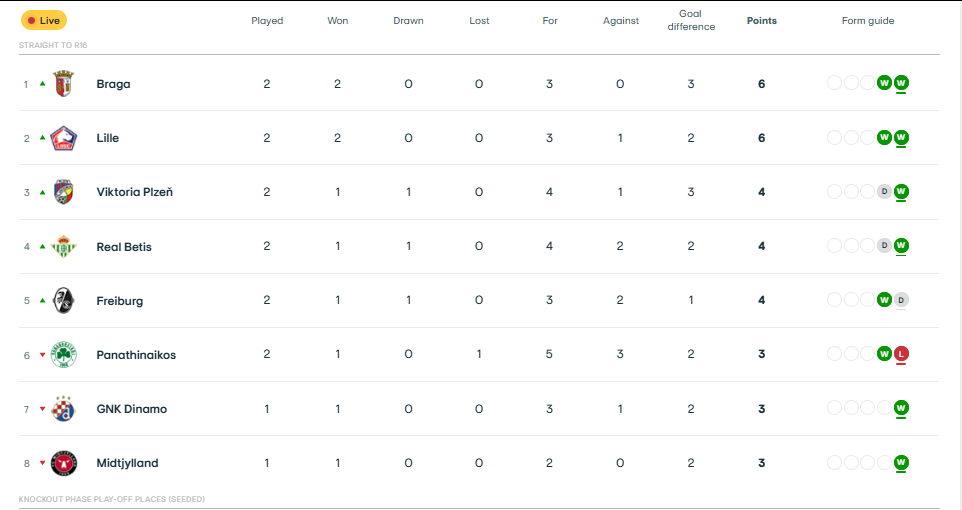962x510 pixels.
Task: Click the Braga club crest
Action: coord(63,84)
